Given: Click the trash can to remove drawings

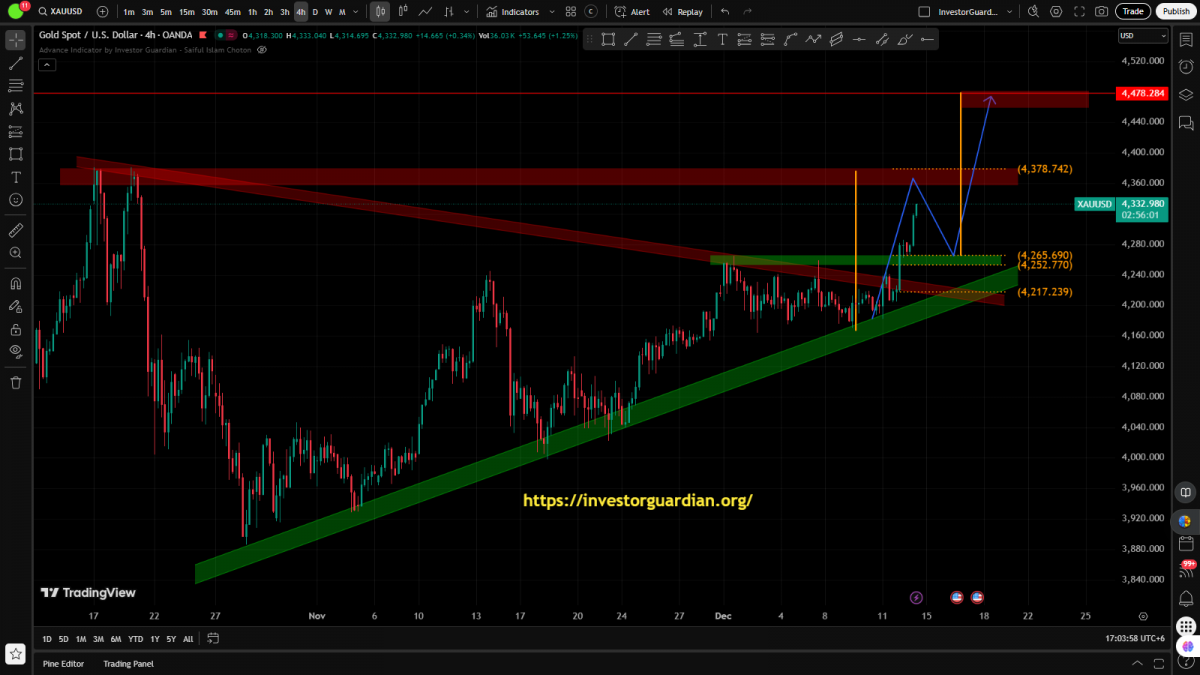Looking at the screenshot, I should click(16, 382).
